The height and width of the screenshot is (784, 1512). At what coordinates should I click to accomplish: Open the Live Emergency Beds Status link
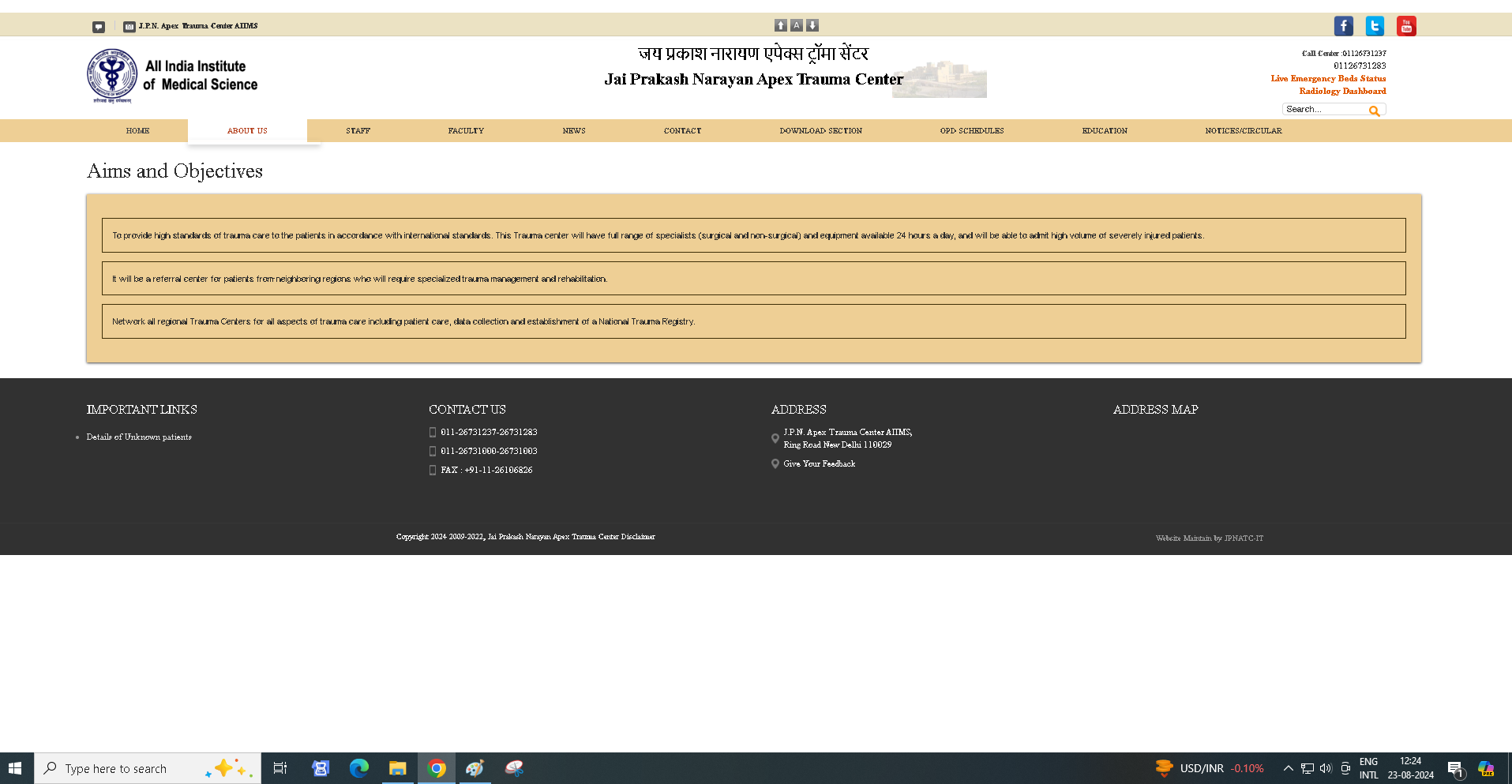[x=1328, y=79]
